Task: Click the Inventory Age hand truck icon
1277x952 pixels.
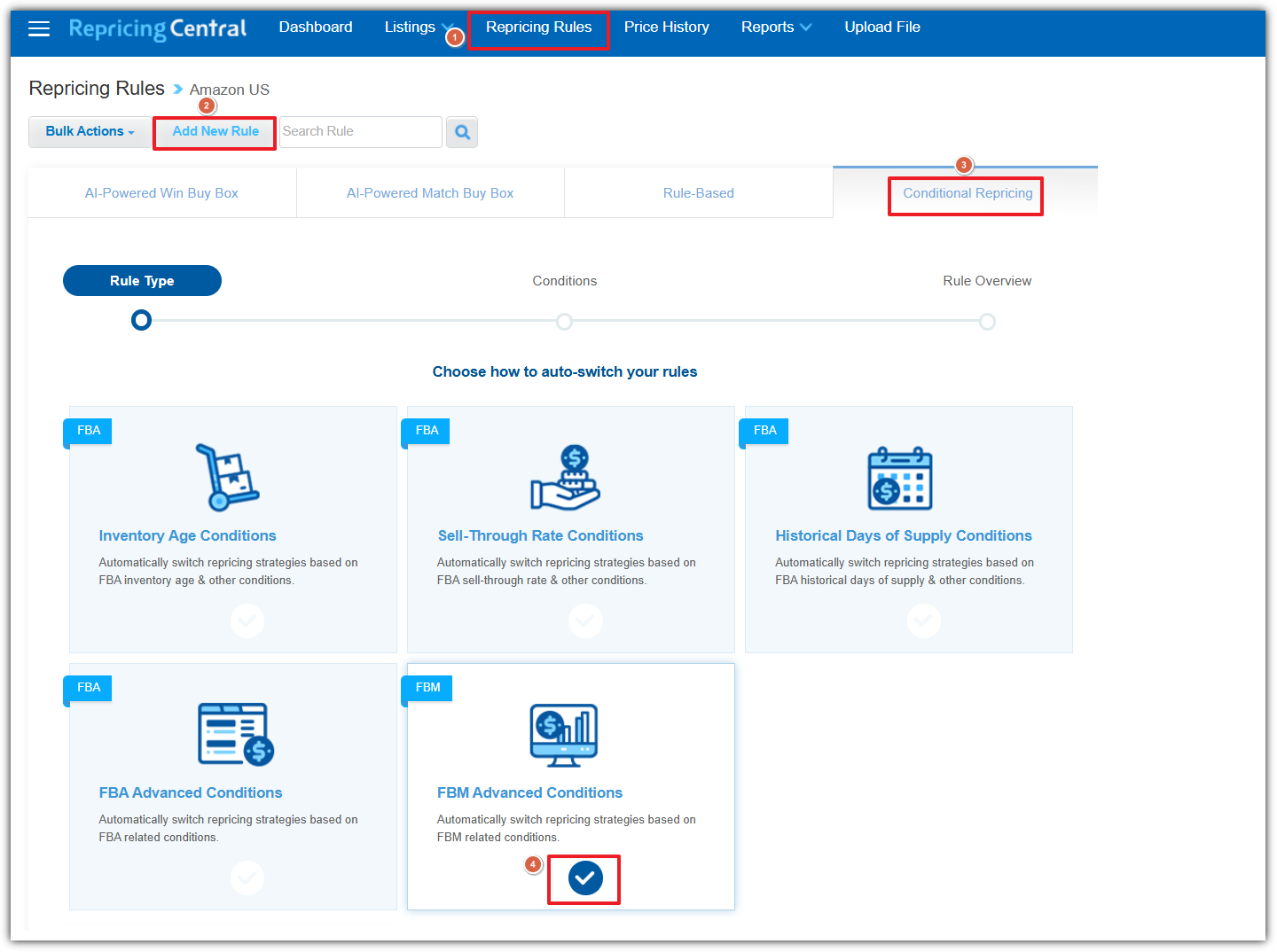Action: [x=227, y=477]
